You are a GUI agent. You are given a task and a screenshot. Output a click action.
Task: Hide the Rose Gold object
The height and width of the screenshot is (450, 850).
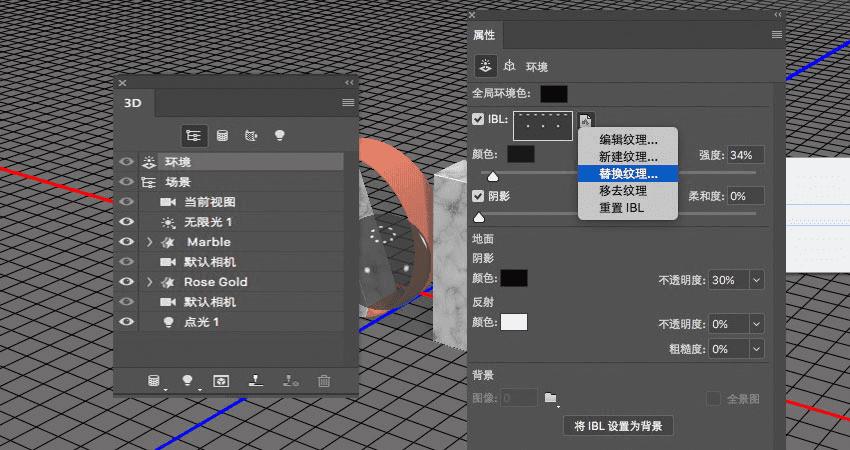point(126,282)
